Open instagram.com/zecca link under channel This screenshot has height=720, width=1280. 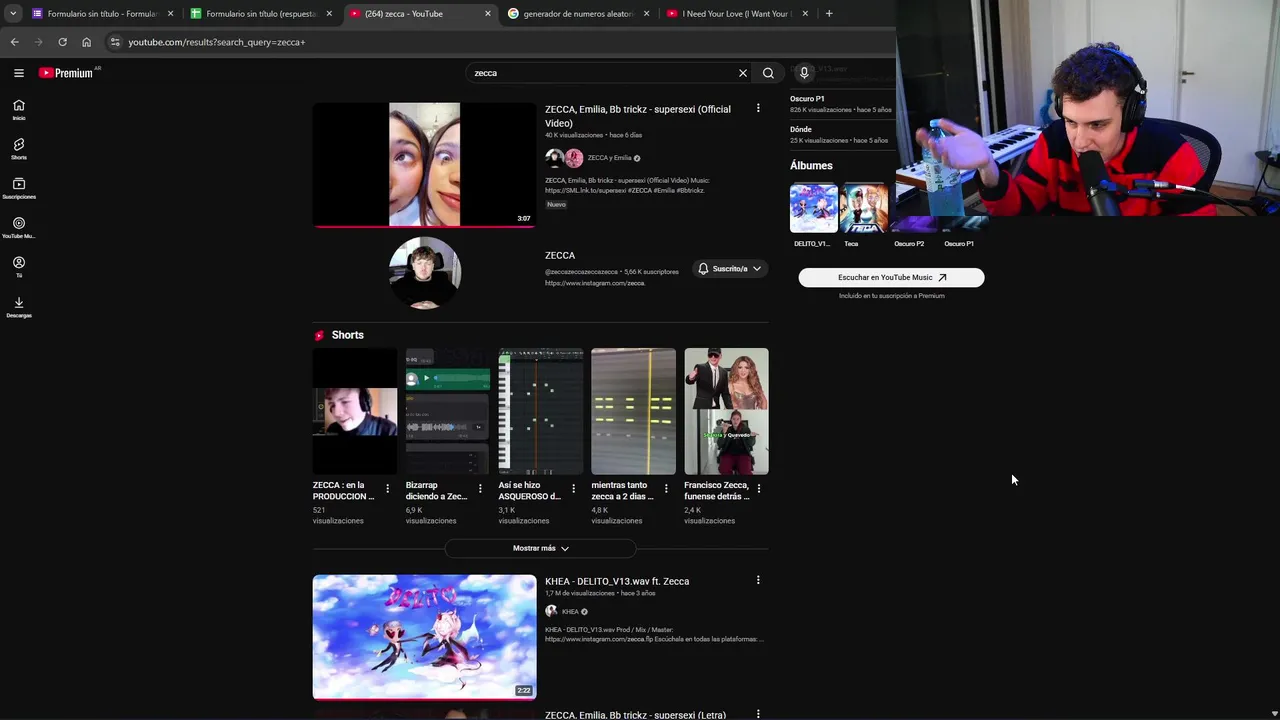tap(595, 283)
